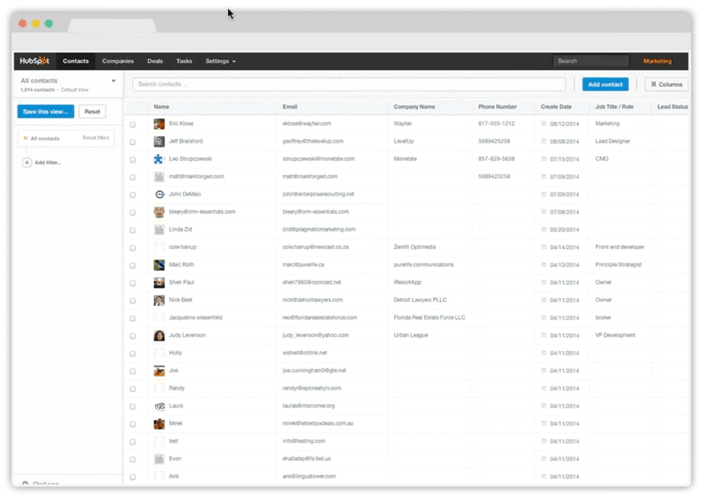Click calendar icon next to 05/20/2014
The image size is (704, 498).
pyautogui.click(x=544, y=229)
